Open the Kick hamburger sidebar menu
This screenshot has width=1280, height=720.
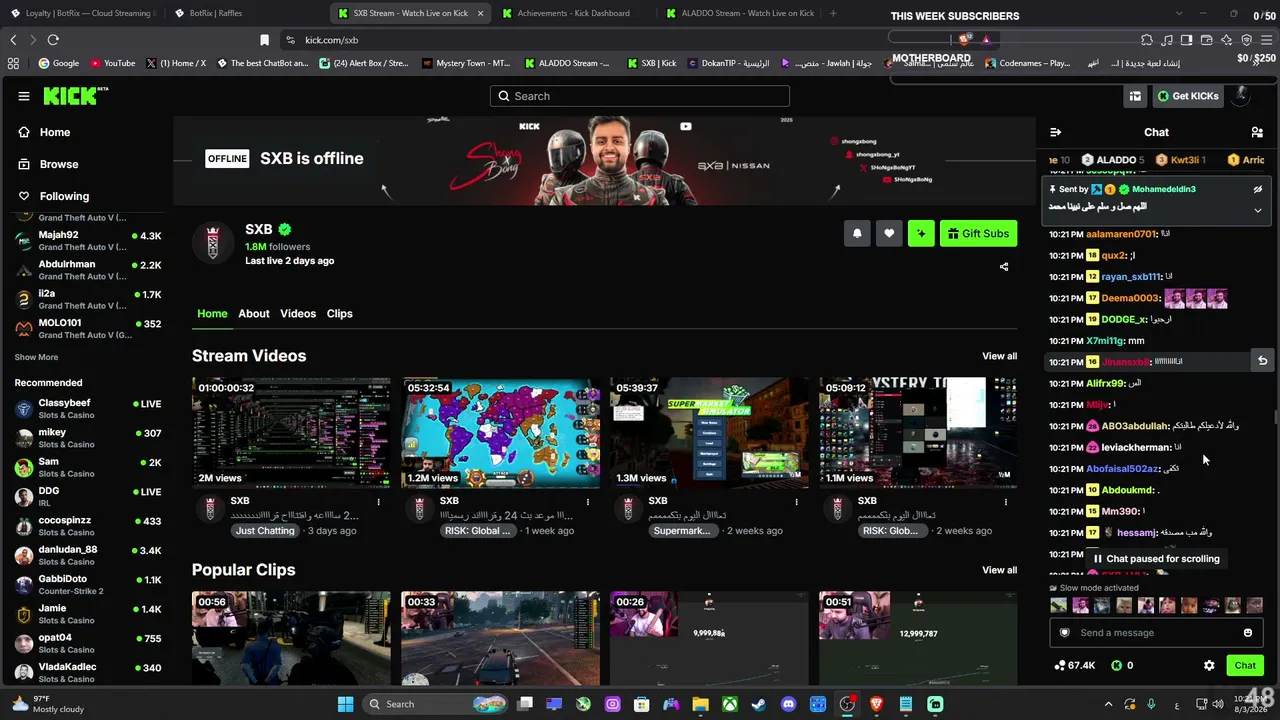[24, 96]
